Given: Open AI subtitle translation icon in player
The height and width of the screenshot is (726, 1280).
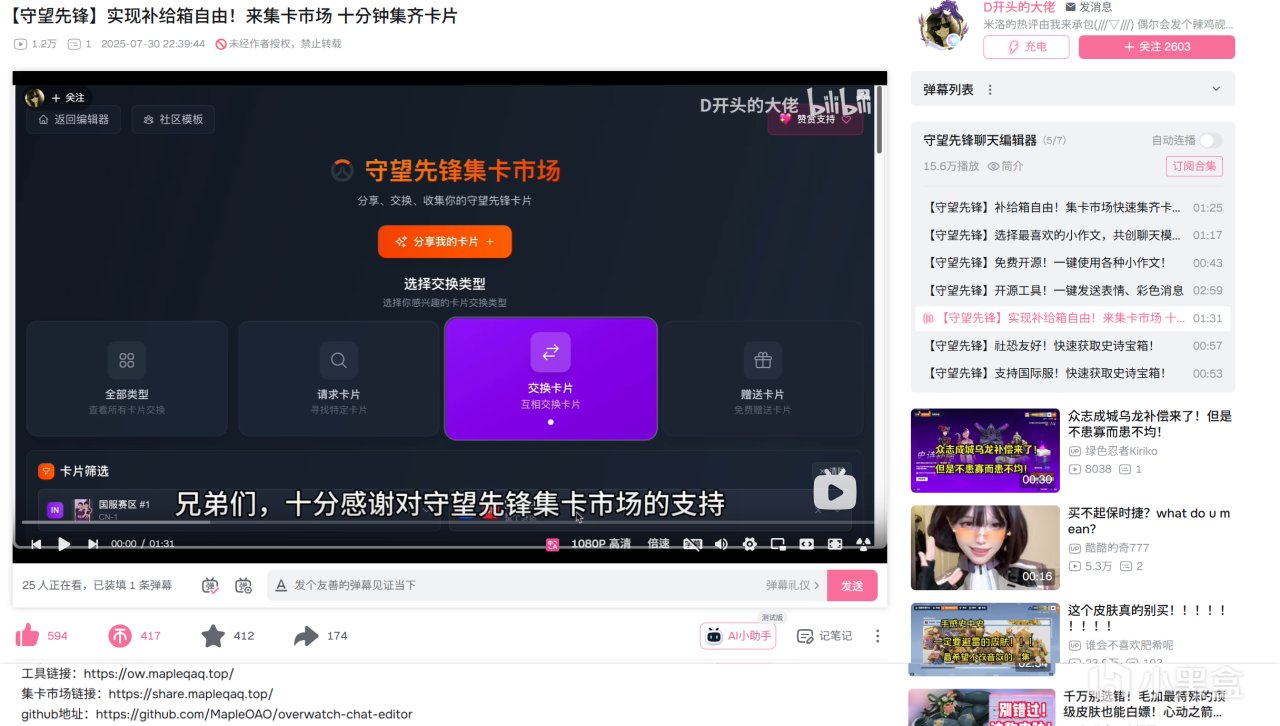Looking at the screenshot, I should [552, 544].
